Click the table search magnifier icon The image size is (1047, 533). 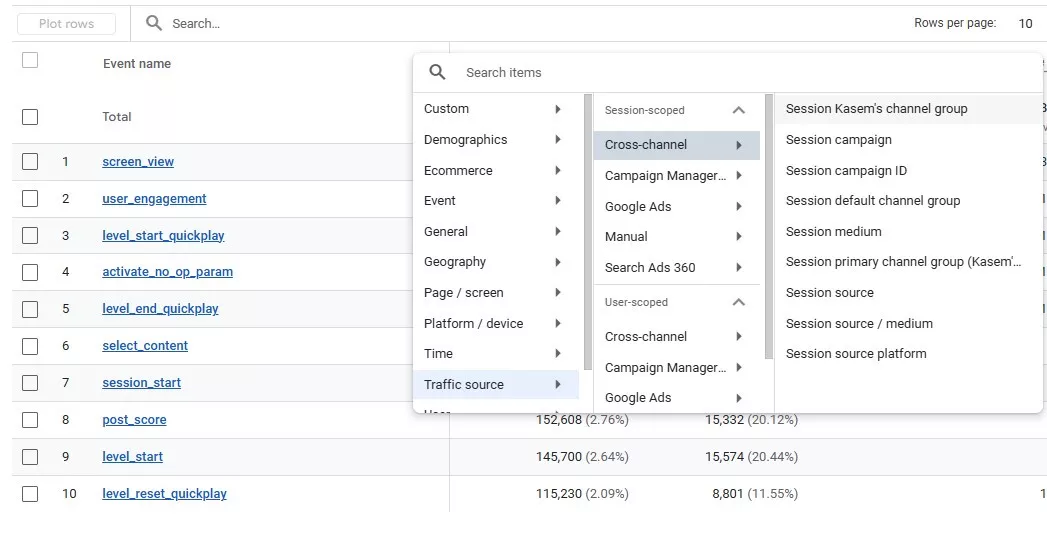pyautogui.click(x=154, y=23)
